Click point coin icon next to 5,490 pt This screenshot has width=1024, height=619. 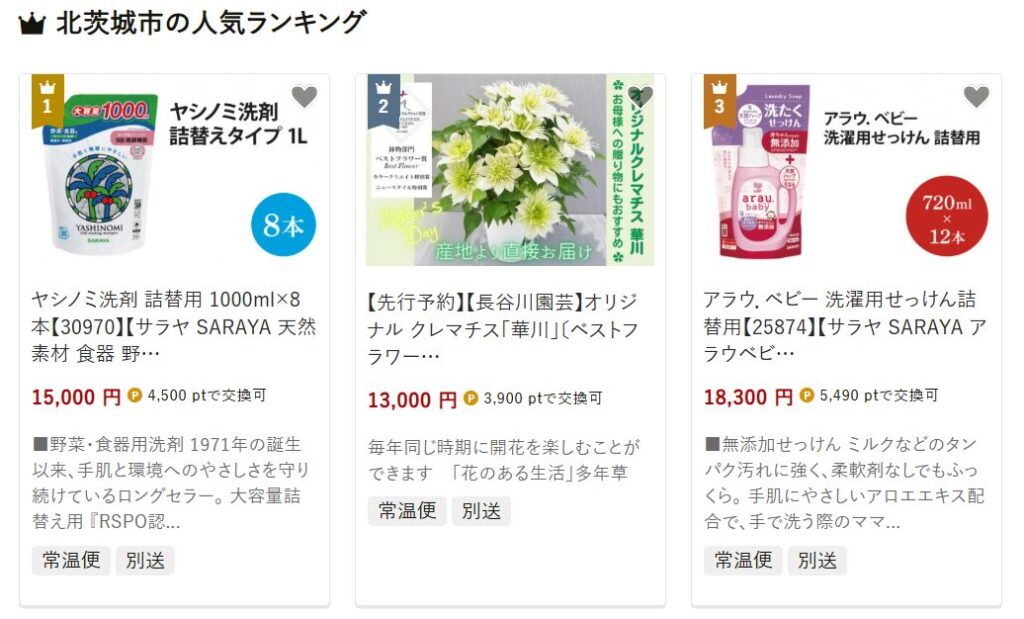click(x=807, y=395)
